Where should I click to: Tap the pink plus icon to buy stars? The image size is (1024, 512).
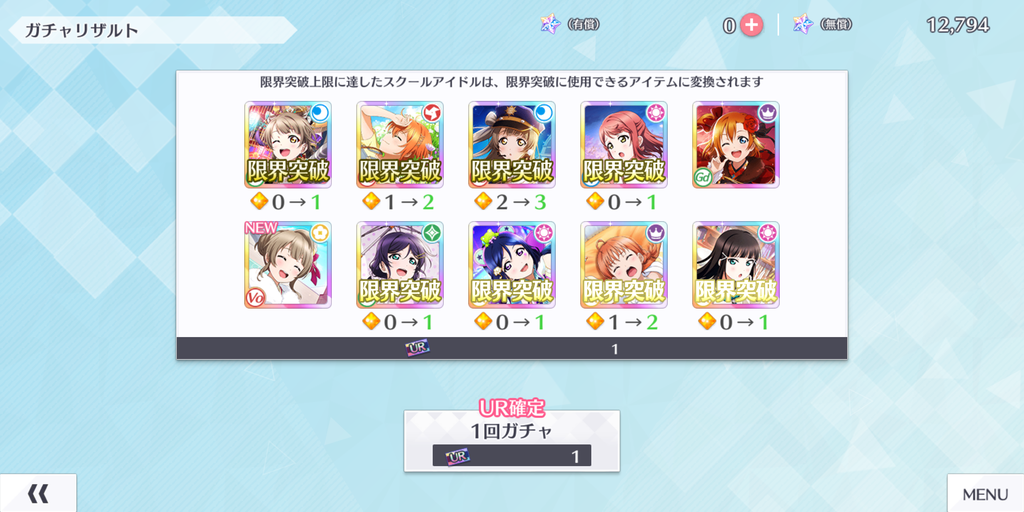tap(751, 25)
